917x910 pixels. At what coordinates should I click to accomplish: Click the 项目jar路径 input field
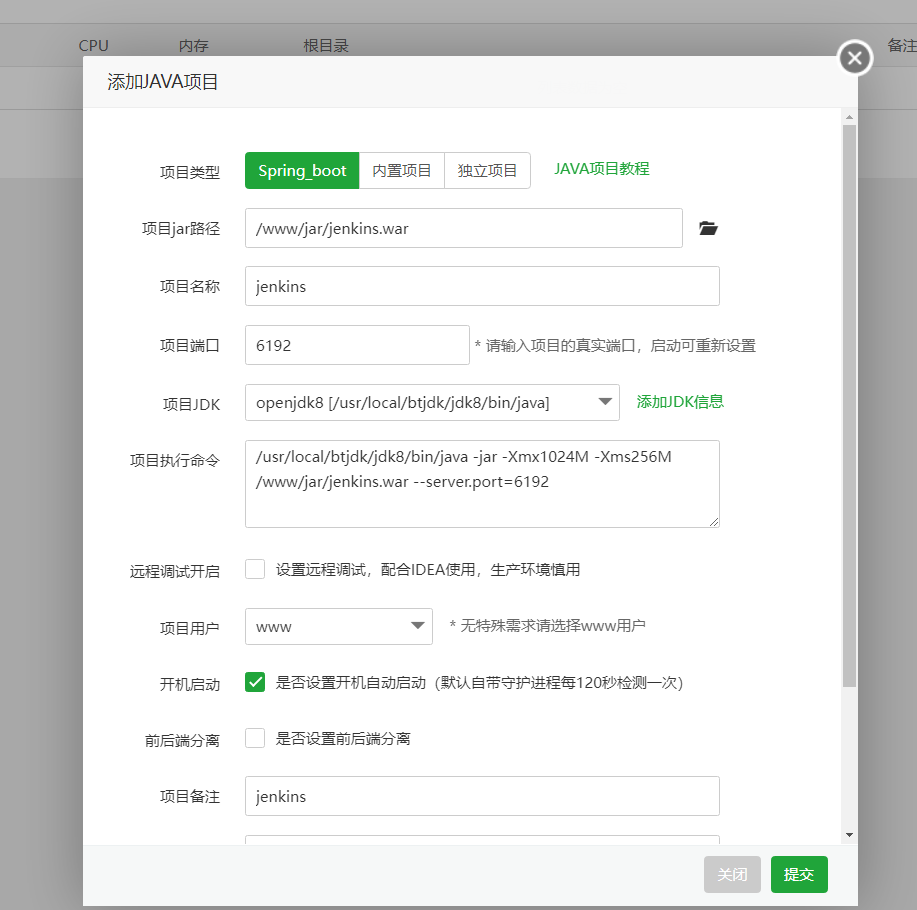(x=464, y=228)
